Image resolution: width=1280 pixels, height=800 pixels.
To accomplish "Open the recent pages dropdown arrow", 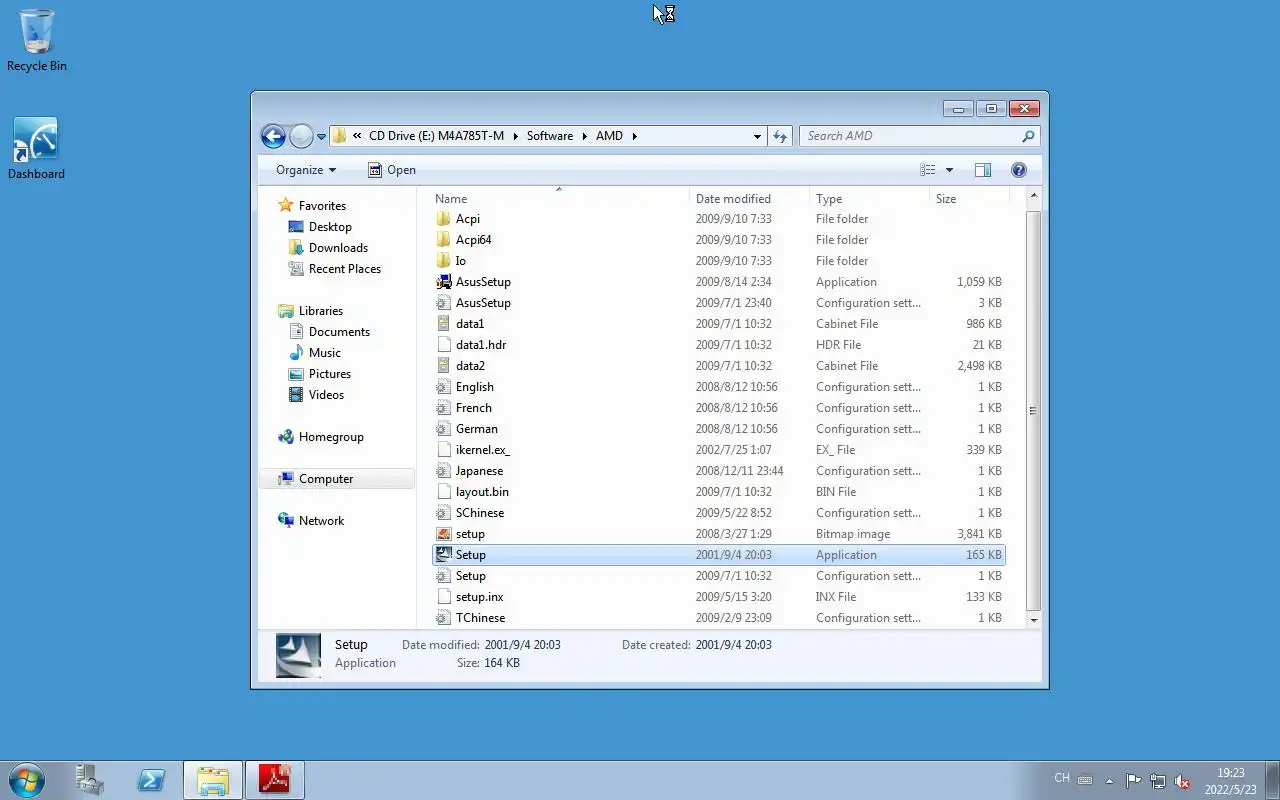I will [321, 137].
